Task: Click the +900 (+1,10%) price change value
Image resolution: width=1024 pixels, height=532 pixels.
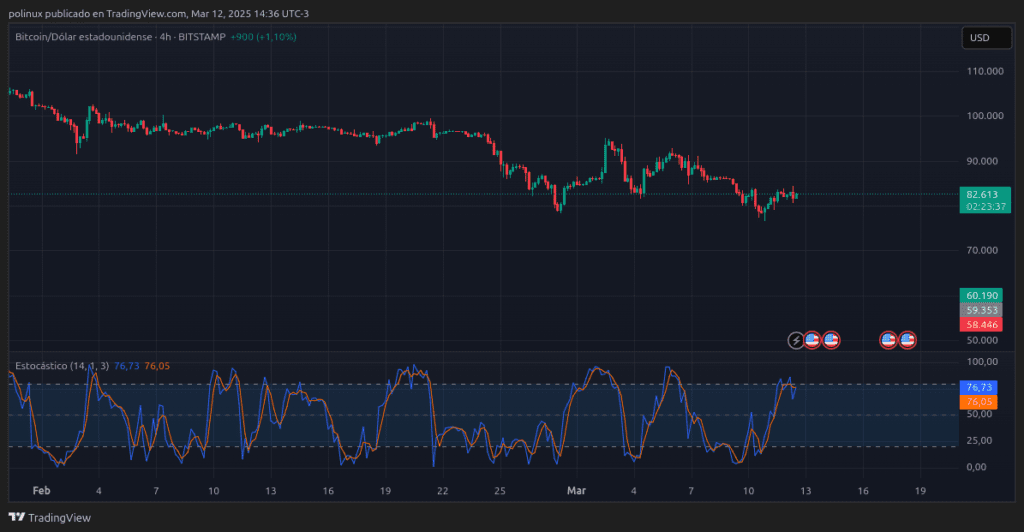Action: tap(263, 37)
